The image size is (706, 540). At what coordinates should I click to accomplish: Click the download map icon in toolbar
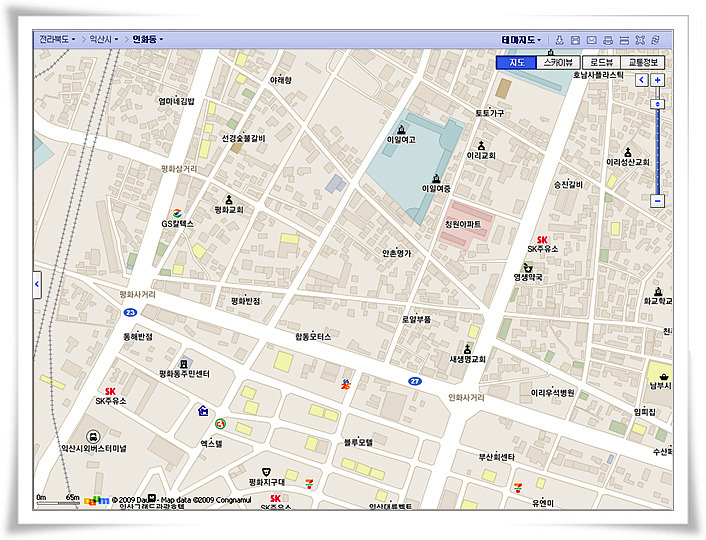pos(559,40)
